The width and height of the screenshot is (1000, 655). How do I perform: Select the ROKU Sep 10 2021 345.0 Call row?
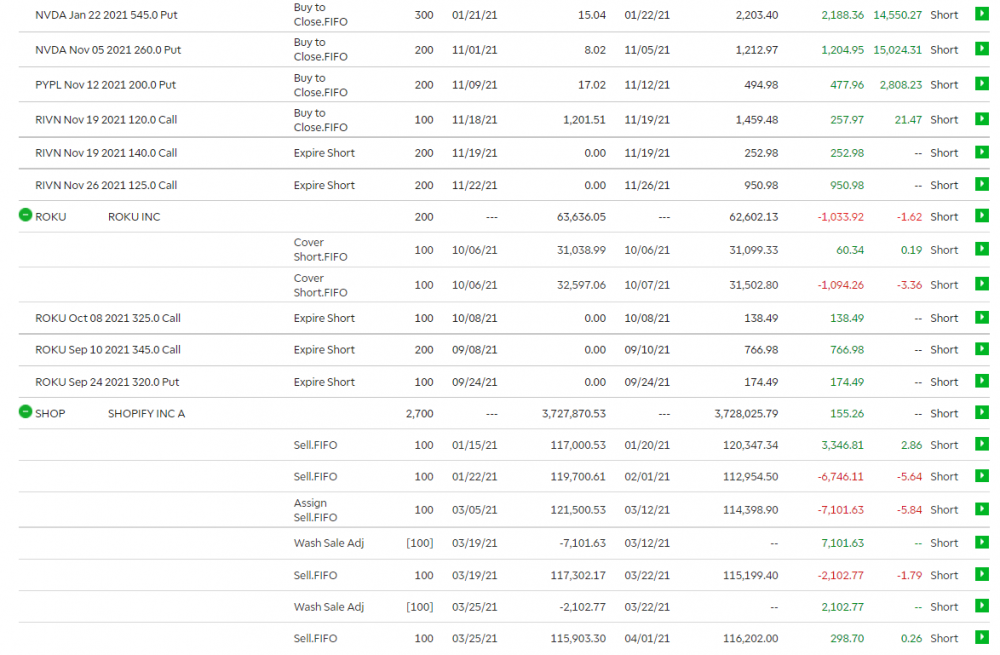click(x=108, y=350)
